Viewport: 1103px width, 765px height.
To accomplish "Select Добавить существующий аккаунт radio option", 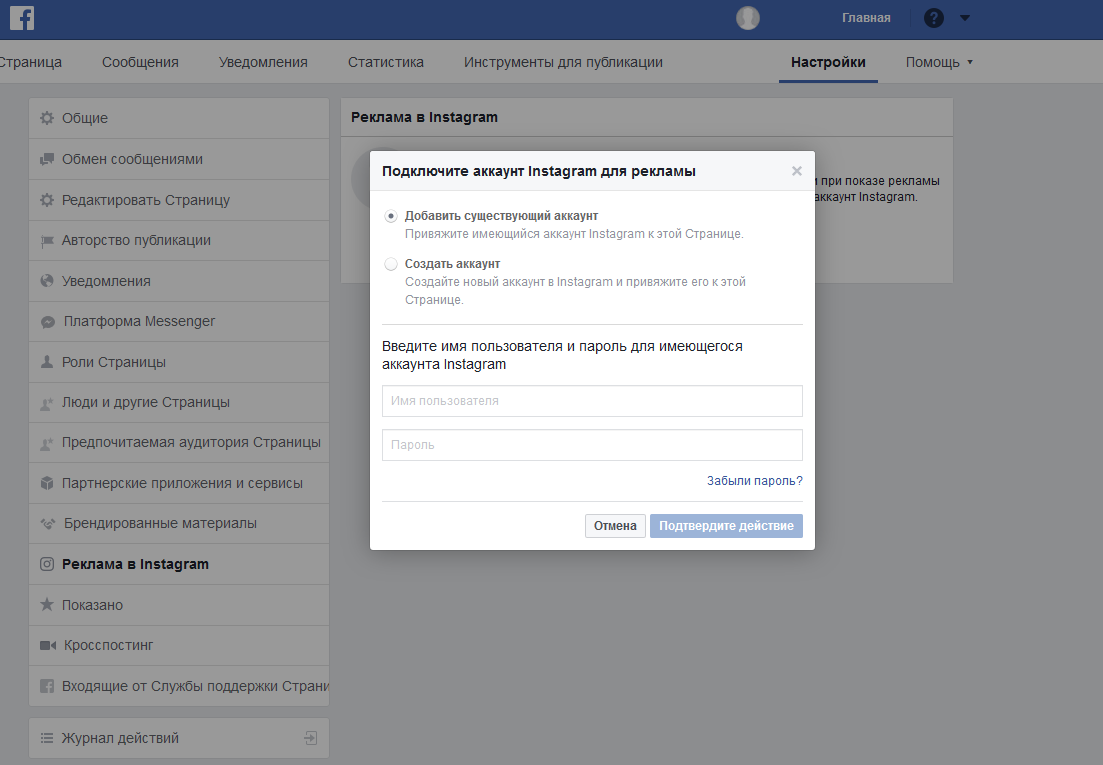I will (x=390, y=216).
